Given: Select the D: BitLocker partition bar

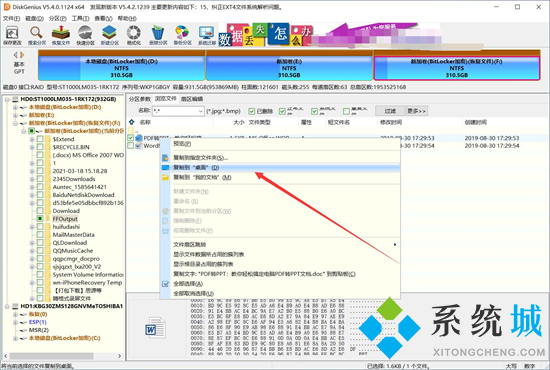Looking at the screenshot, I should 121,65.
